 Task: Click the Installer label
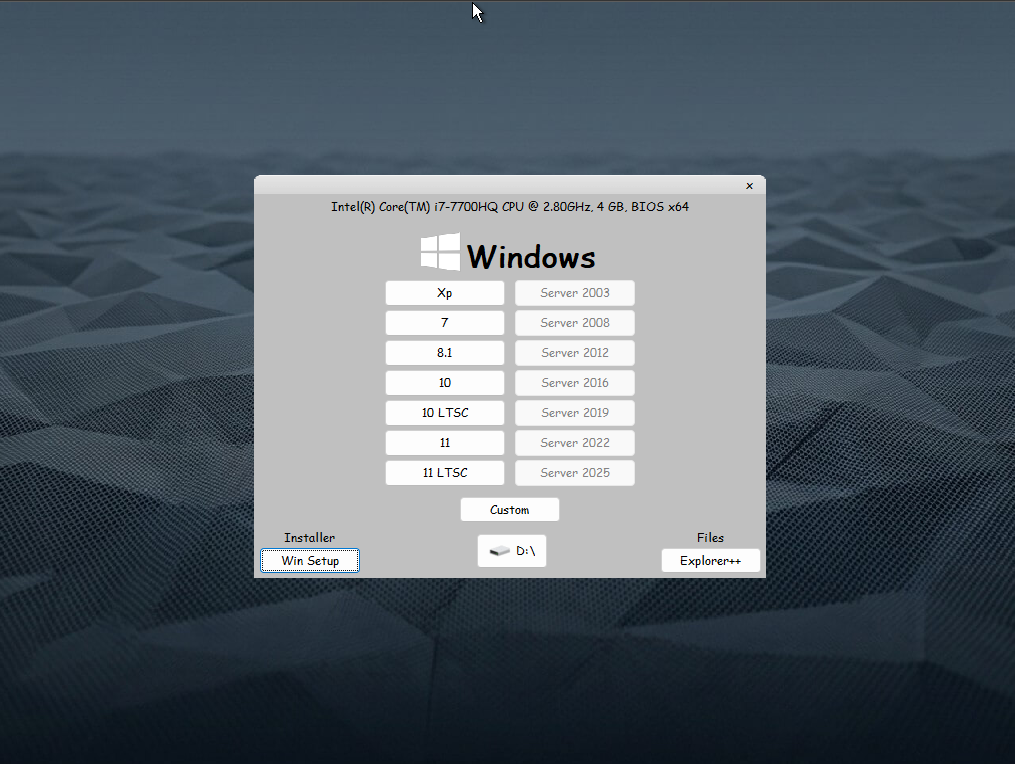pos(309,537)
